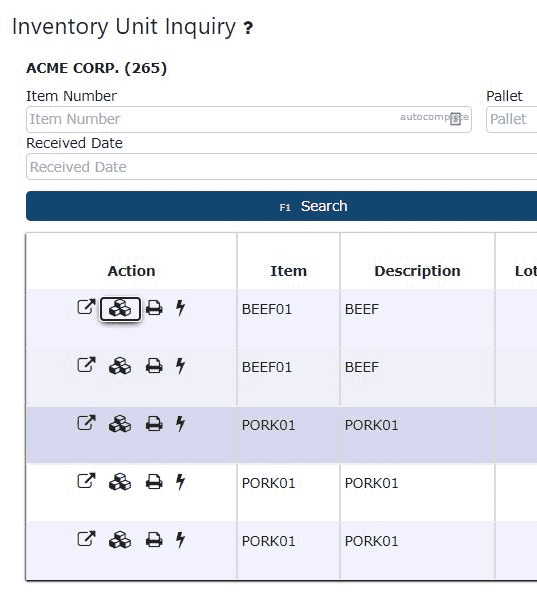
Task: Click the autocomplete icon in Item Number field
Action: coord(455,119)
